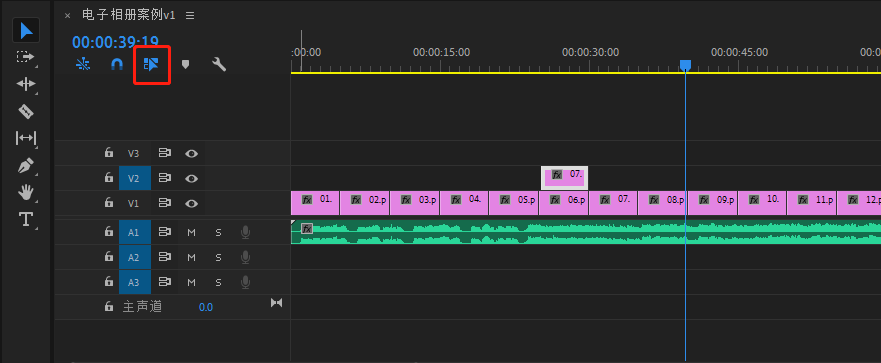Viewport: 881px width, 363px height.
Task: Solo track A2
Action: 218,257
